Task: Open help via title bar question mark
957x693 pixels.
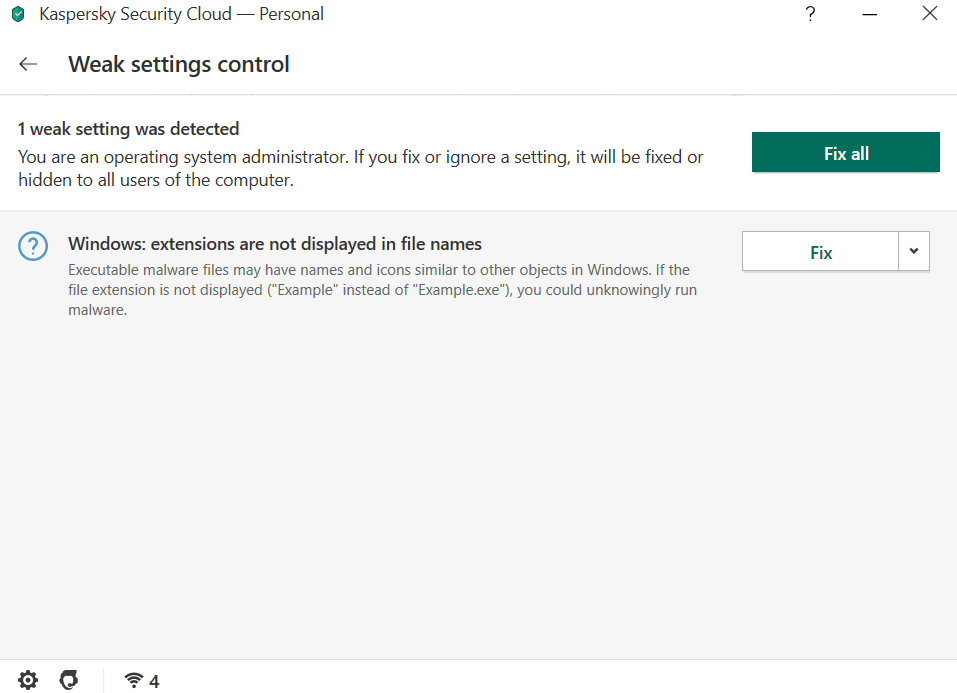Action: tap(811, 15)
